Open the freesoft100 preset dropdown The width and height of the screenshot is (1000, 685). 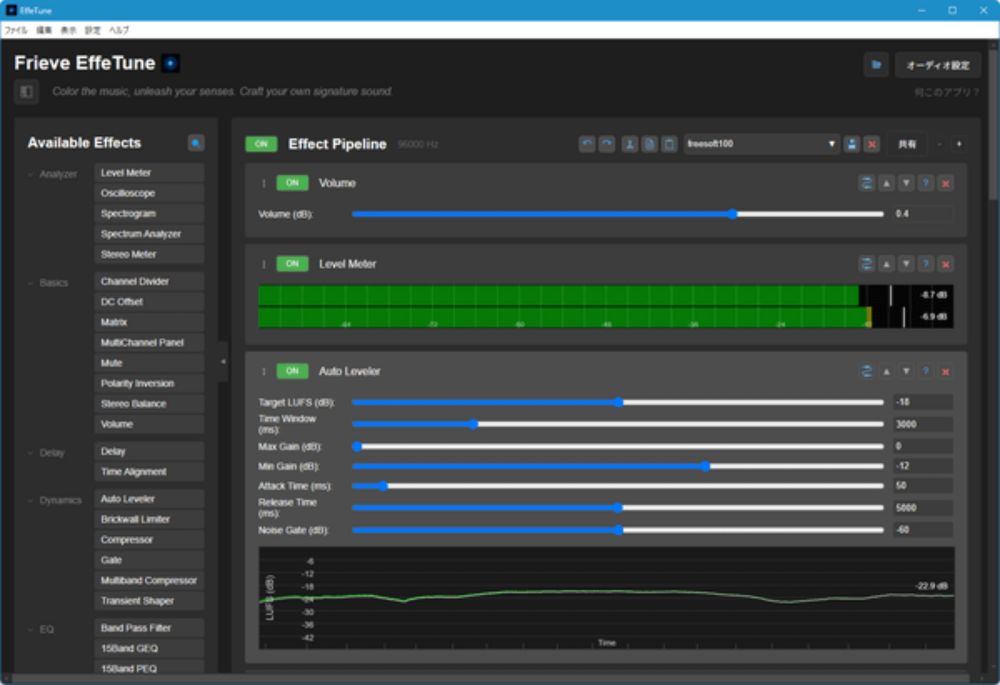(762, 144)
